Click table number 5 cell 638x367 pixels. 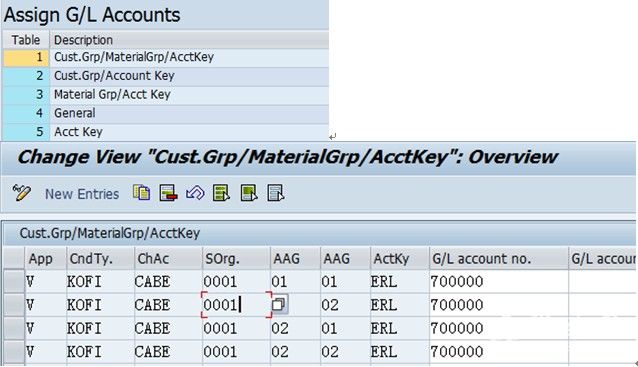[x=26, y=132]
